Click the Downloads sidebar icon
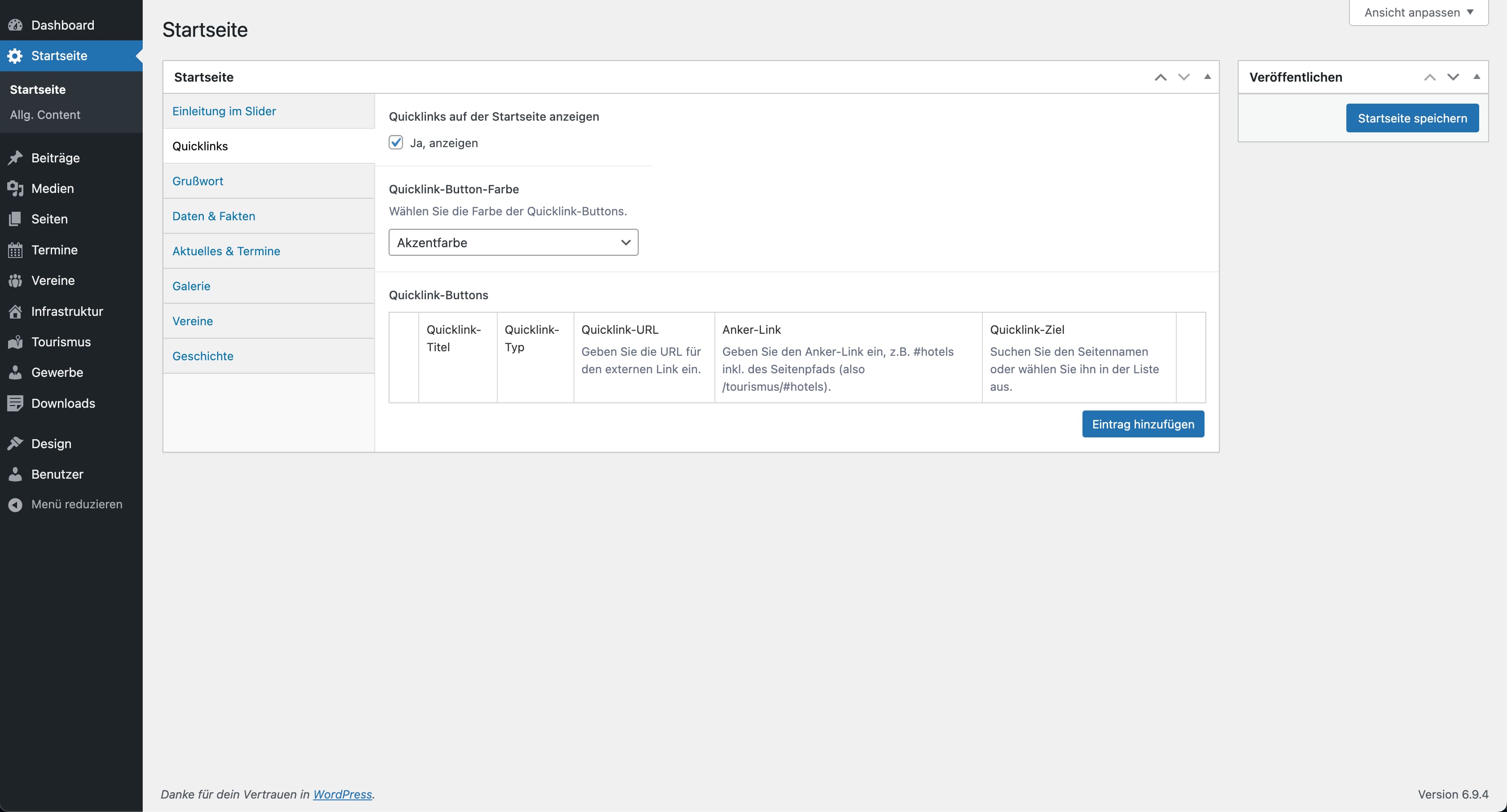Image resolution: width=1507 pixels, height=812 pixels. pos(16,402)
